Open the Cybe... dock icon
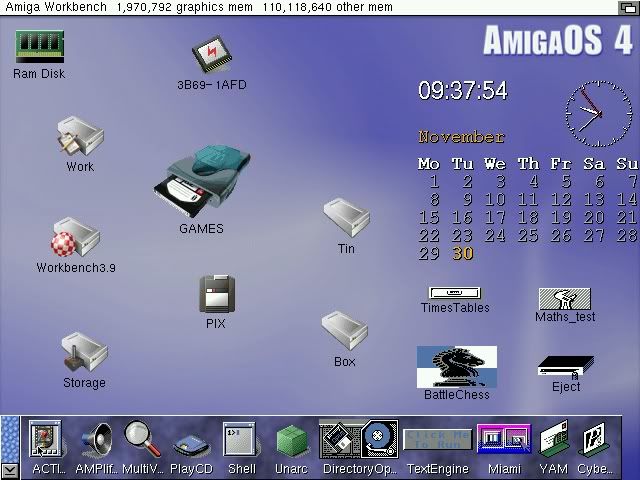The width and height of the screenshot is (640, 480). pyautogui.click(x=594, y=440)
